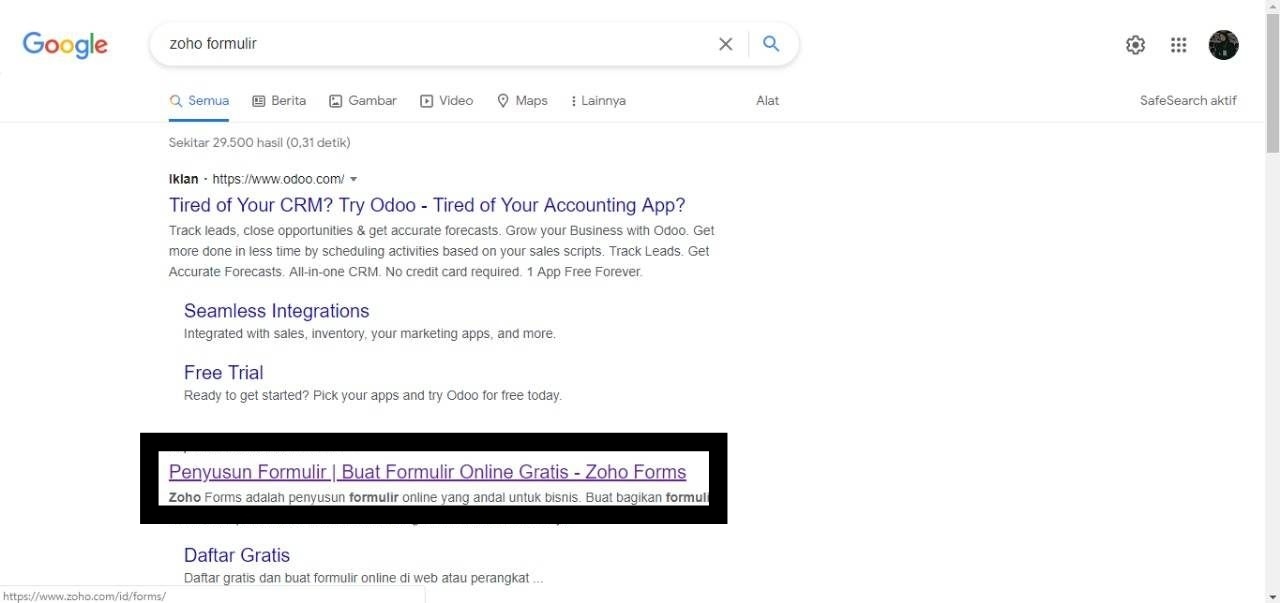This screenshot has height=603, width=1280.
Task: Open the account profile avatar
Action: coord(1224,45)
